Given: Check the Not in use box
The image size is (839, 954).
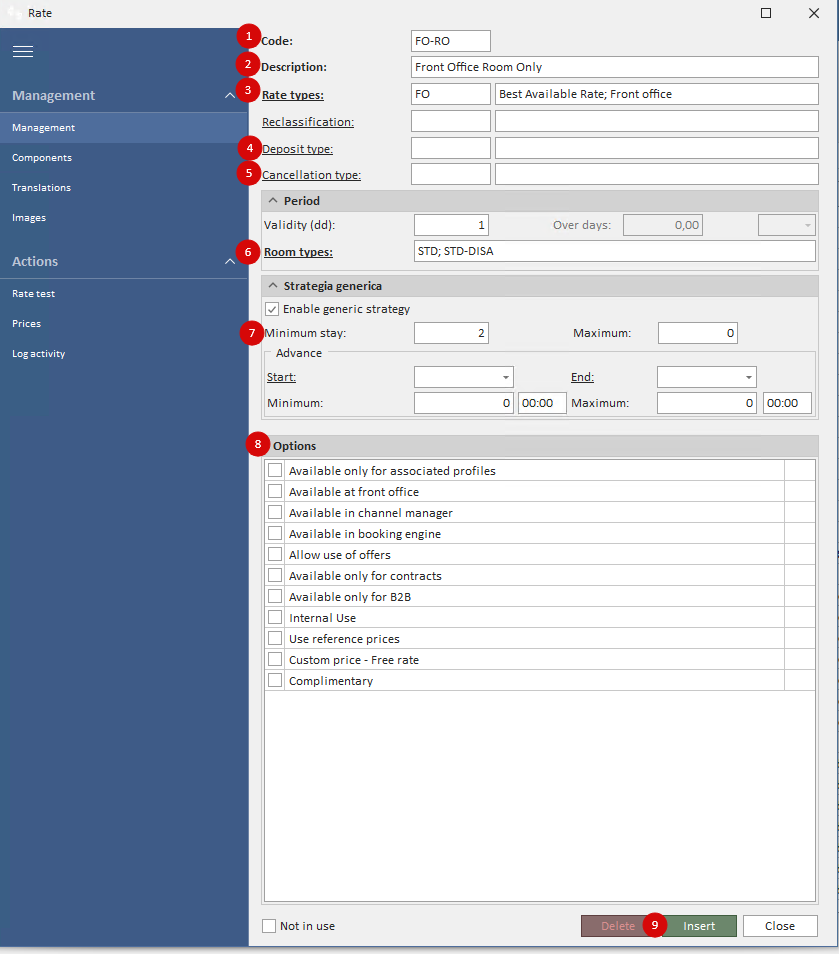Looking at the screenshot, I should 269,926.
